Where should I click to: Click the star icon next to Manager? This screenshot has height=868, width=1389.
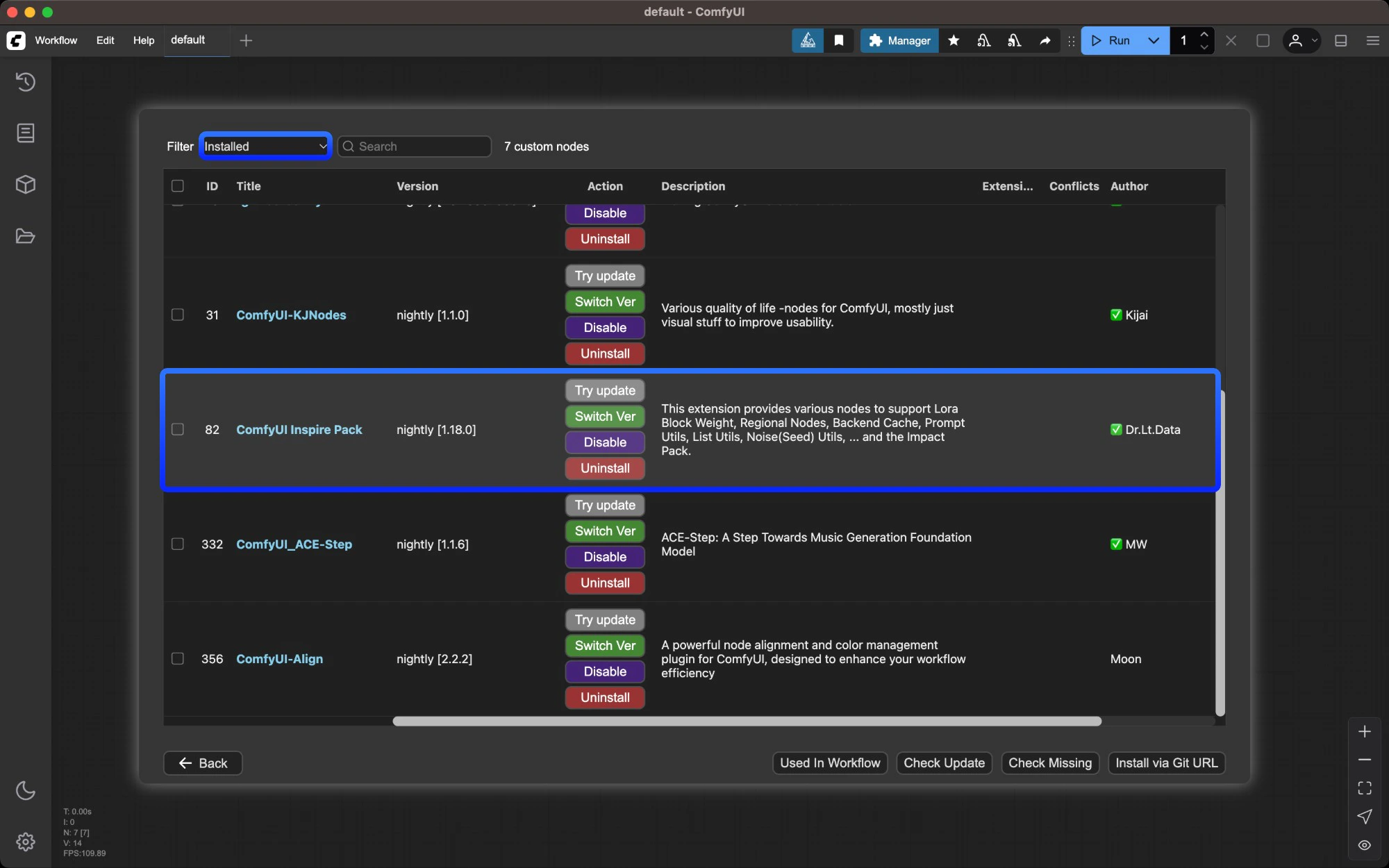click(x=953, y=41)
